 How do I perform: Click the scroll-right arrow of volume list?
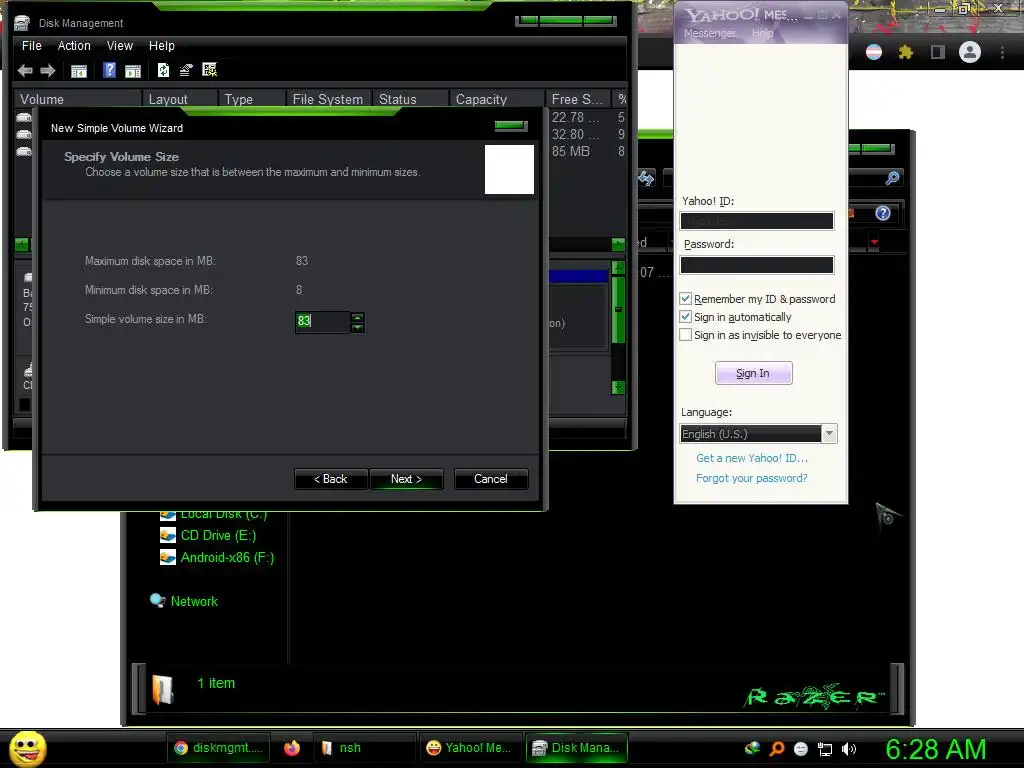tap(618, 245)
